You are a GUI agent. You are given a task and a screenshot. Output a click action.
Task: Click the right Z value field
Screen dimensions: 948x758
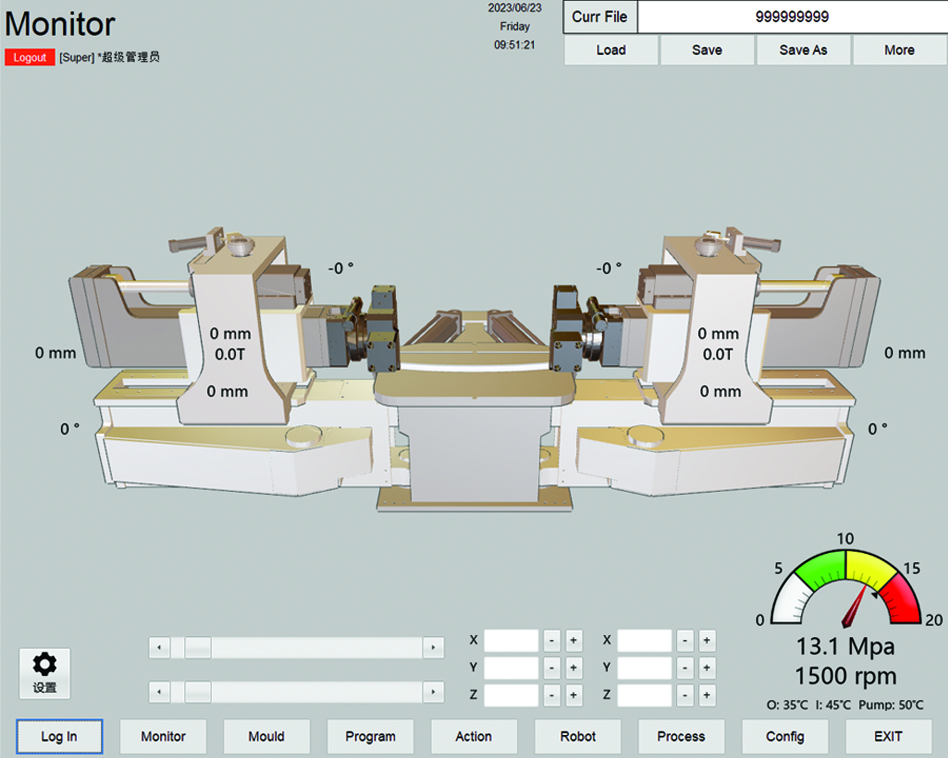644,695
